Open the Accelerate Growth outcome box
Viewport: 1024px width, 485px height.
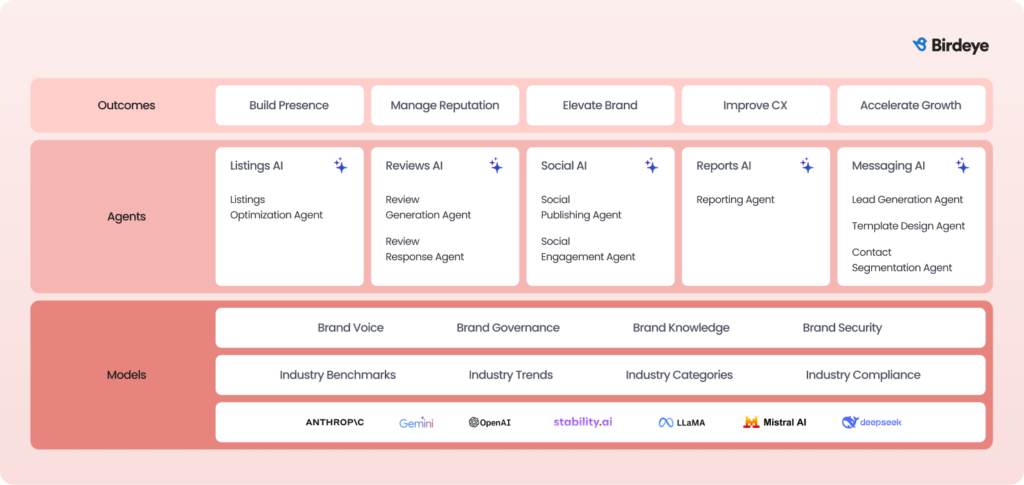910,105
